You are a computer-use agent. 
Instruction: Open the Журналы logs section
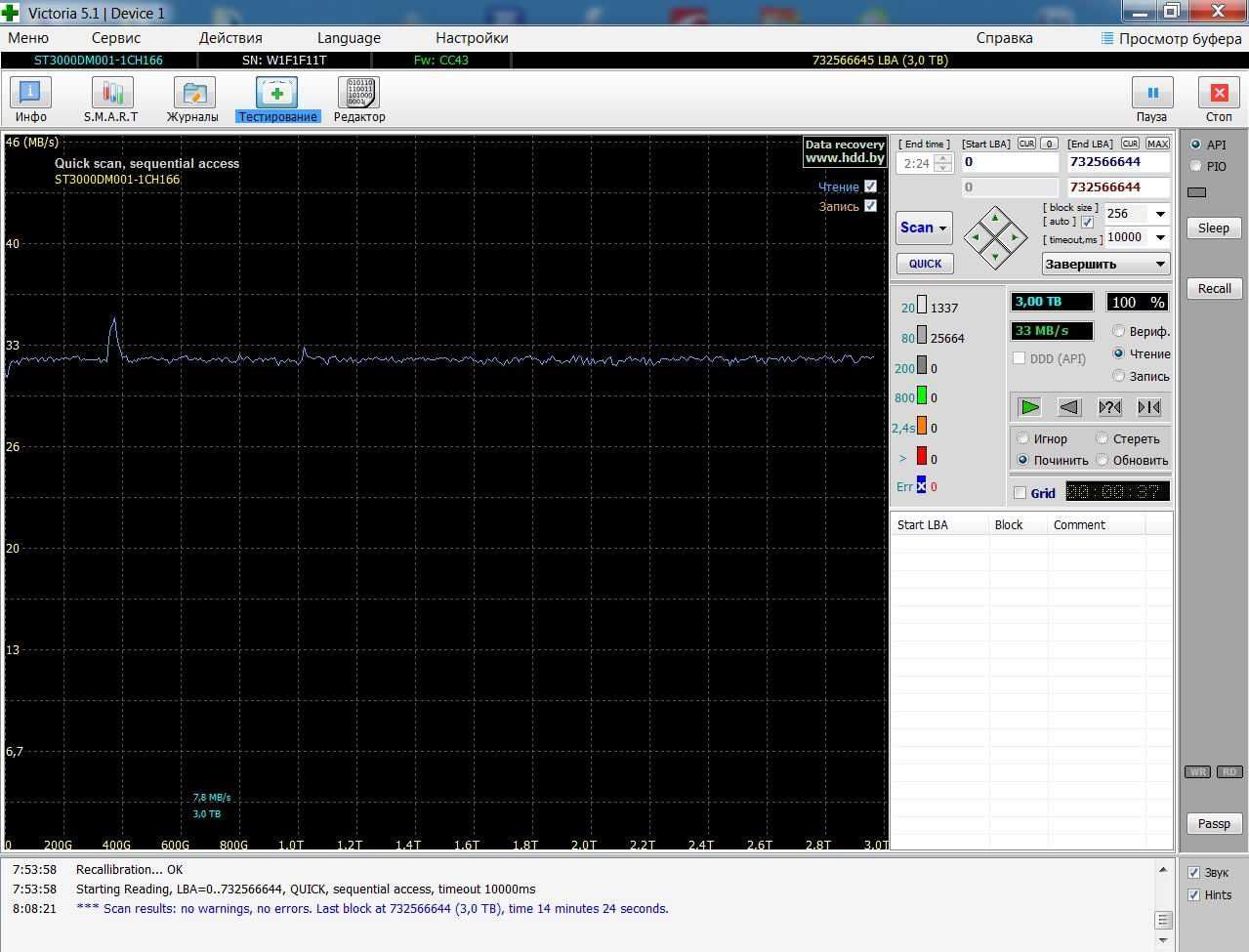[192, 100]
